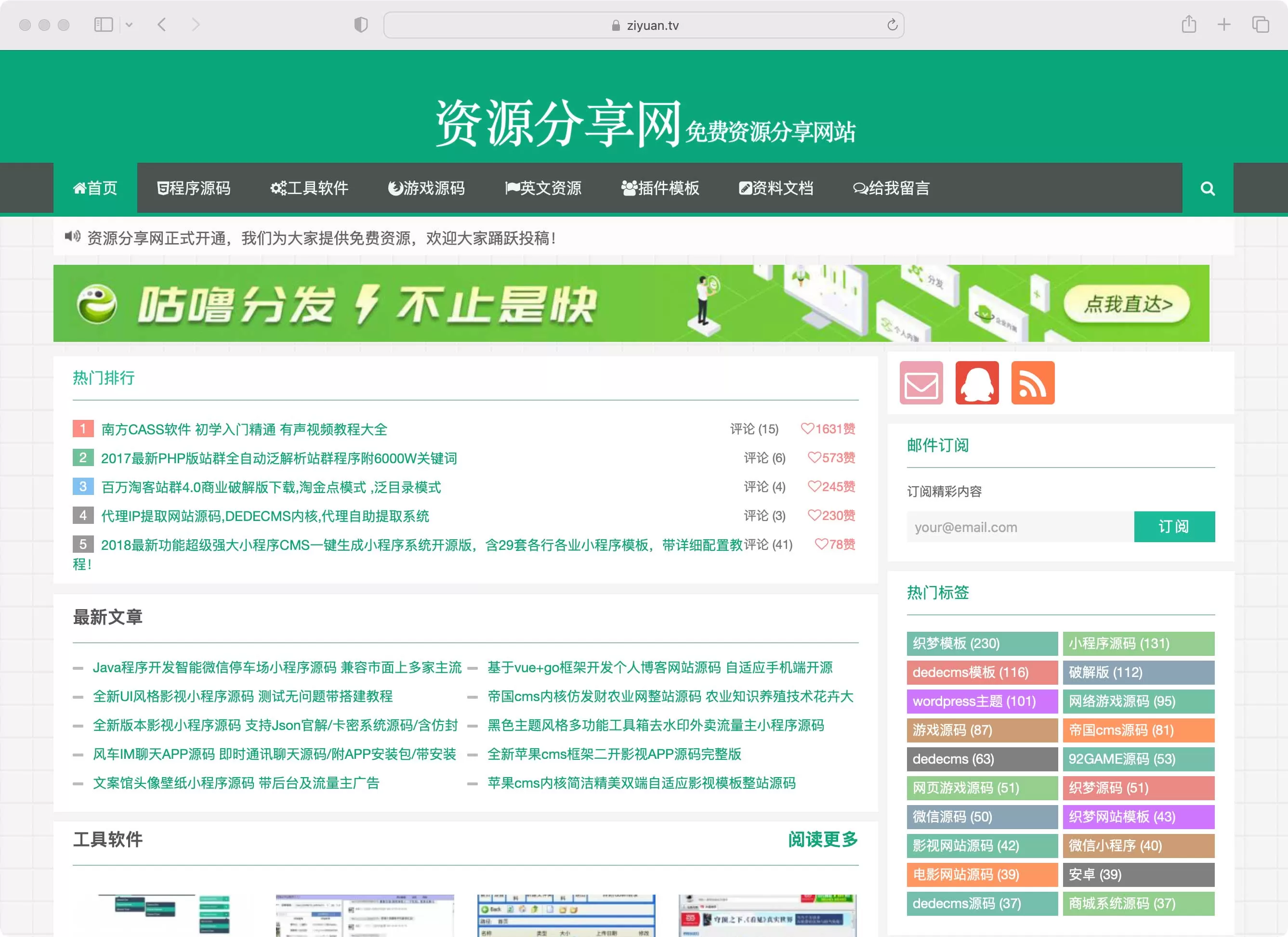Screen dimensions: 1288x937
Task: Open the 给我留言 nav menu item
Action: pos(892,188)
